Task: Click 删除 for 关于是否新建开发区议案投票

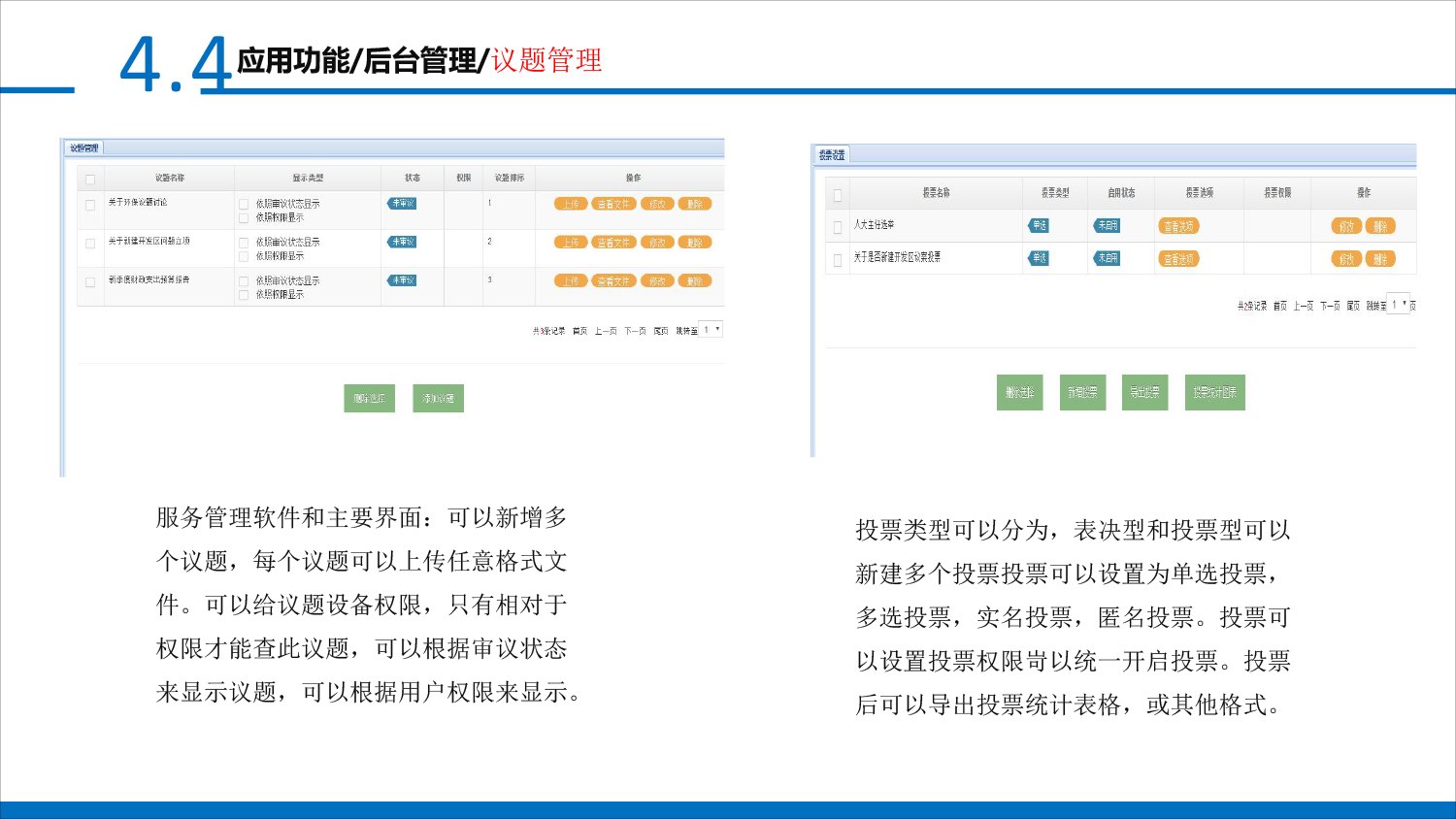Action: [1380, 259]
